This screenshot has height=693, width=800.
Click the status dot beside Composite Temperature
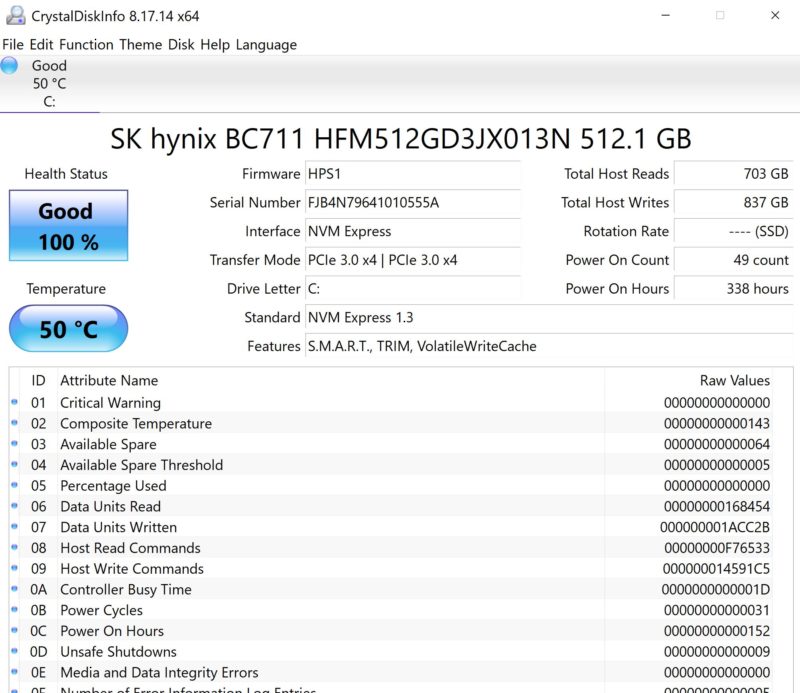15,424
